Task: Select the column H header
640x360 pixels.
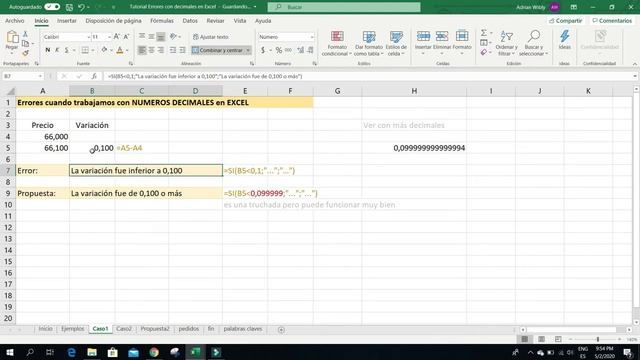Action: coord(414,91)
